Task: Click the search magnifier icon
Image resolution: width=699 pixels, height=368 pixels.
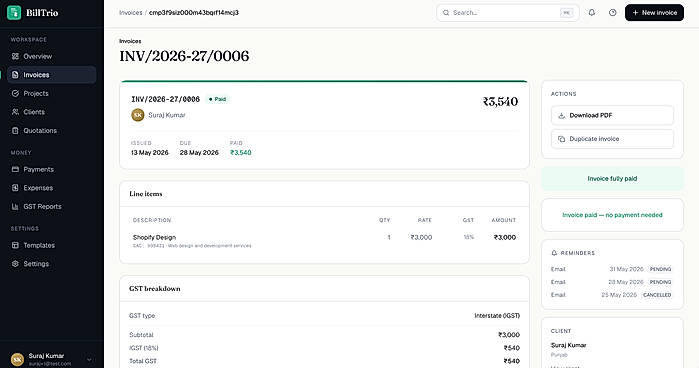Action: [446, 12]
